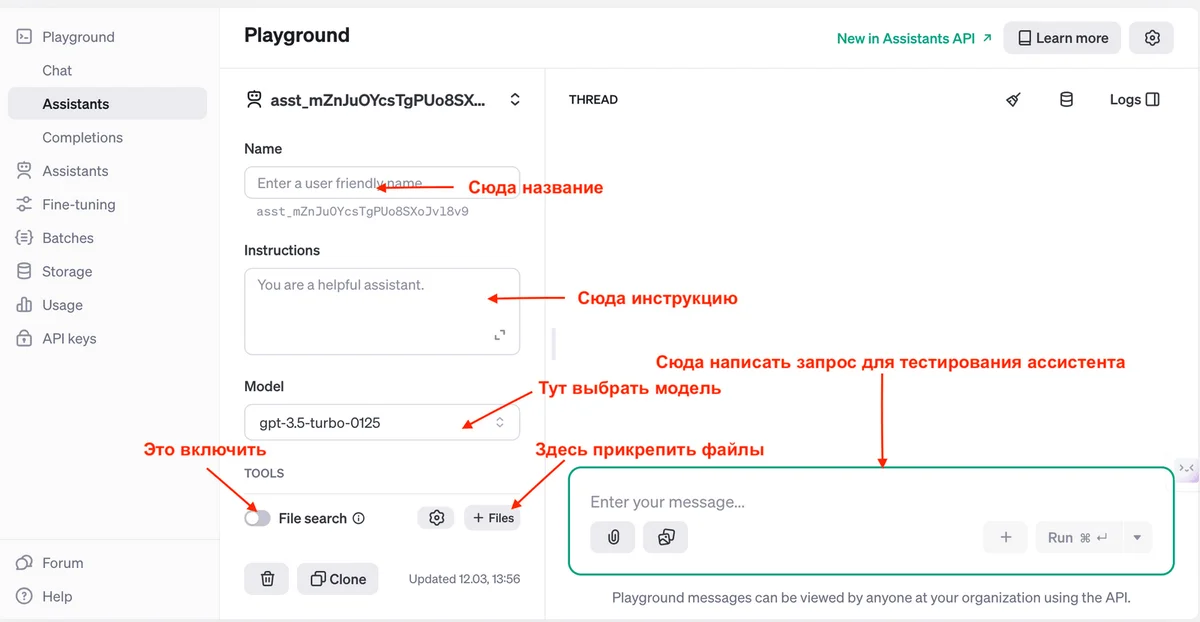The width and height of the screenshot is (1200, 622).
Task: Click the File search info icon
Action: [359, 519]
